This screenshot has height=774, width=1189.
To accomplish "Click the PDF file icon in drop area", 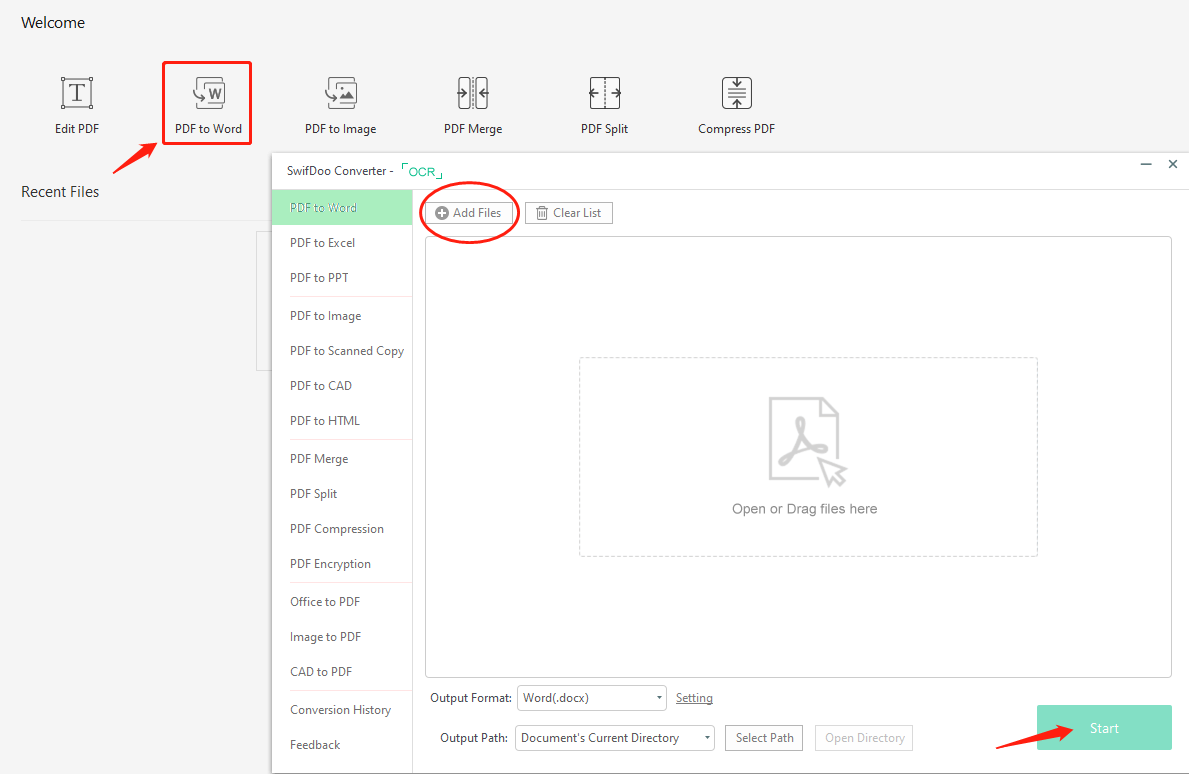I will 806,440.
